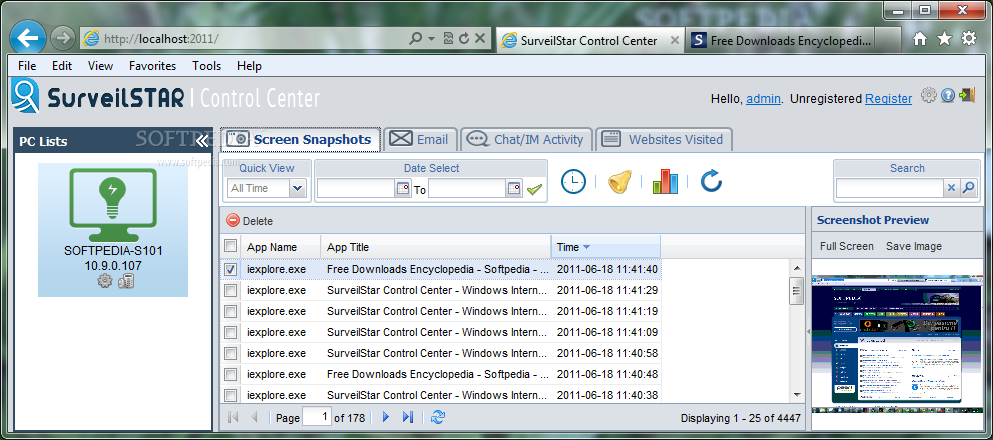
Task: Toggle the select-all checkbox in the header
Action: pyautogui.click(x=231, y=246)
